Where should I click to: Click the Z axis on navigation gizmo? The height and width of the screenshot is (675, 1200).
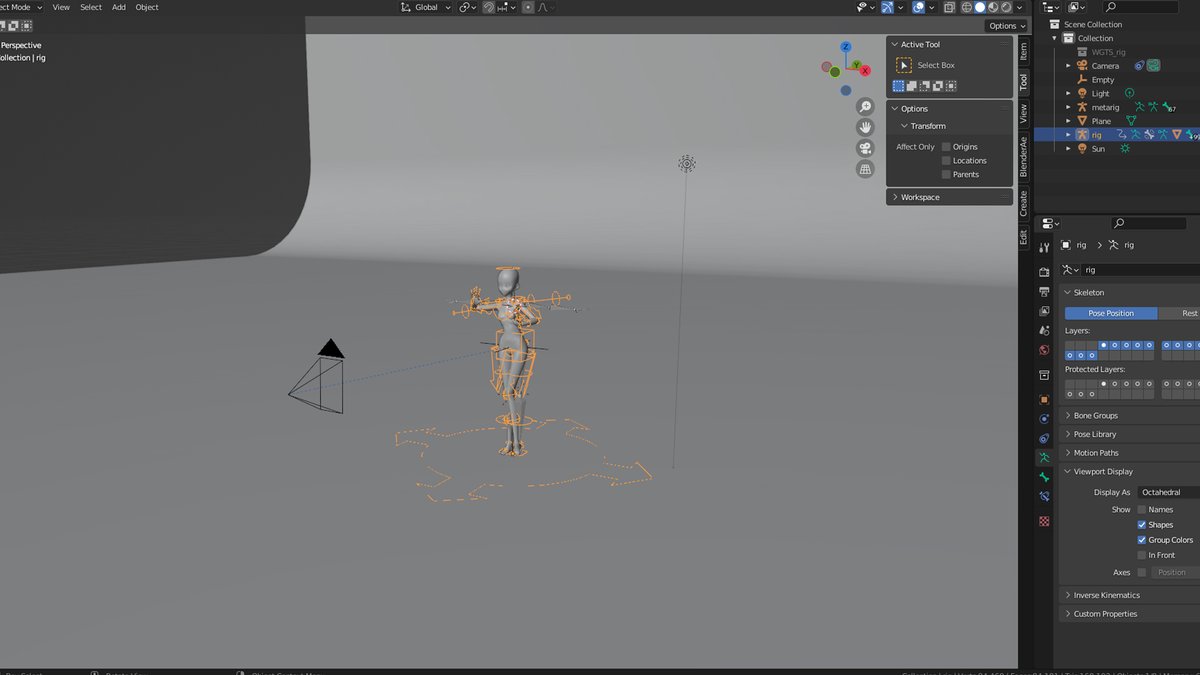[846, 47]
